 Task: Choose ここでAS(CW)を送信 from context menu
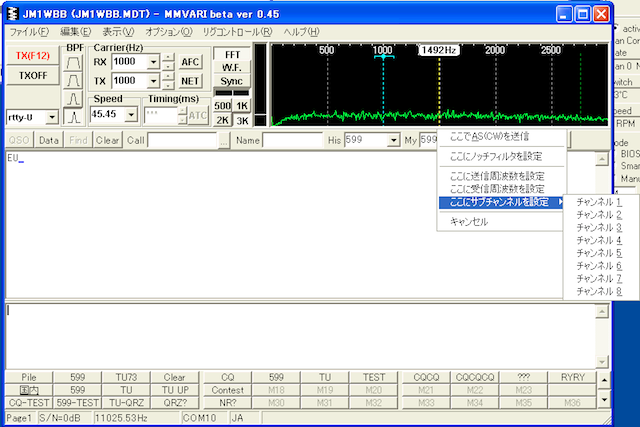coord(501,137)
